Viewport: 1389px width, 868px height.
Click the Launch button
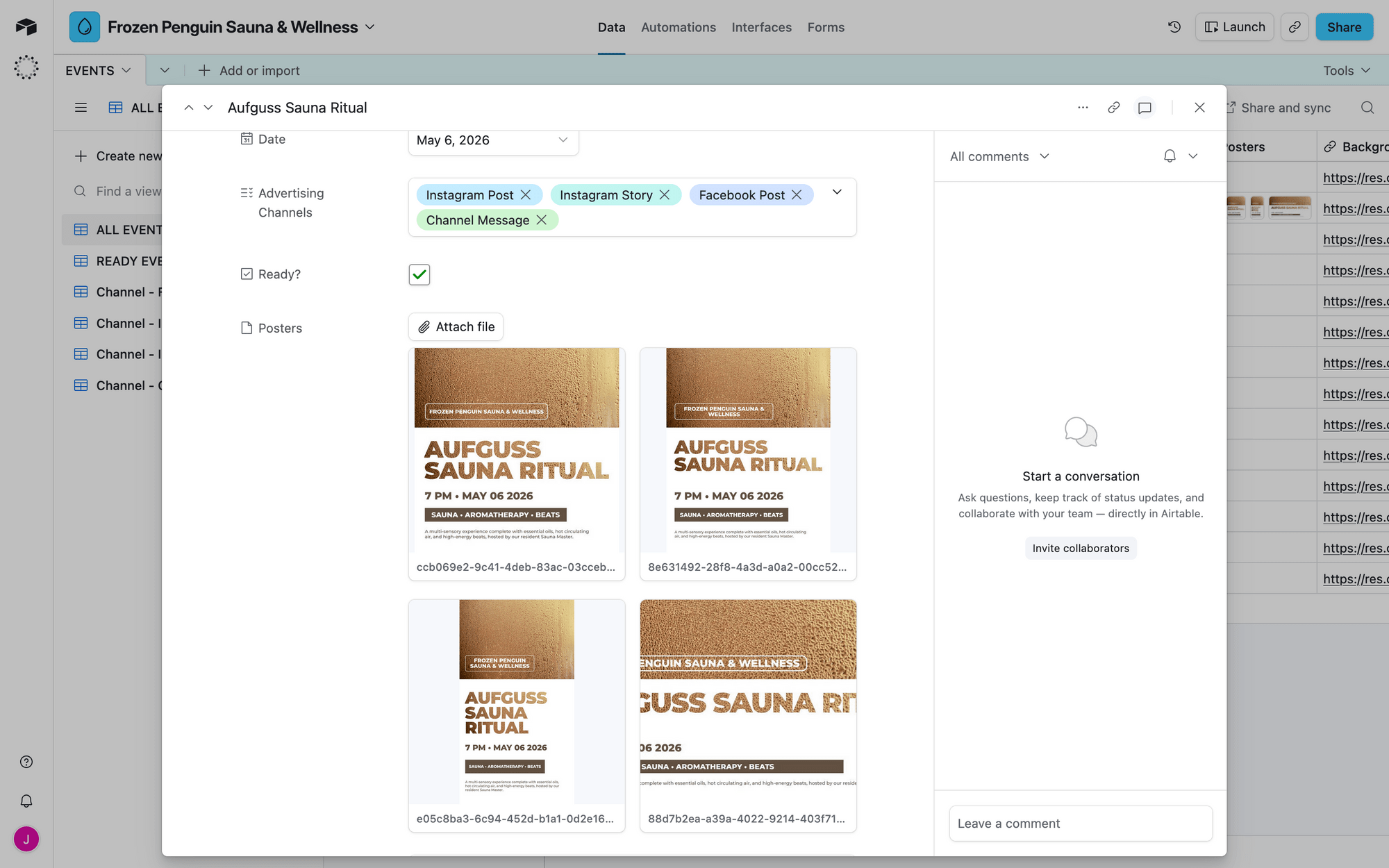pos(1235,27)
